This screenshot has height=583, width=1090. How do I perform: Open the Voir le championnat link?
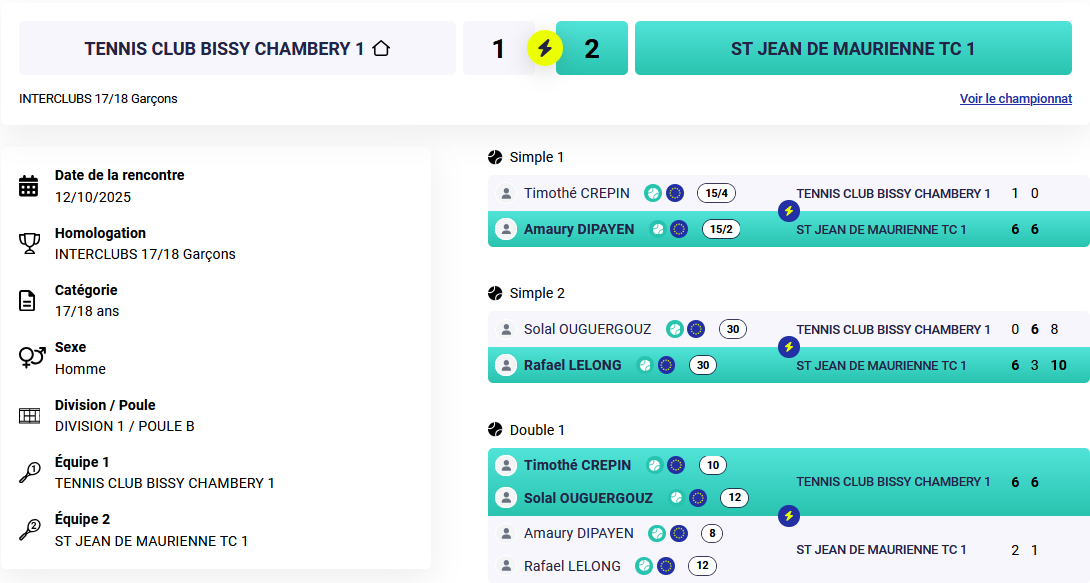click(x=1015, y=99)
